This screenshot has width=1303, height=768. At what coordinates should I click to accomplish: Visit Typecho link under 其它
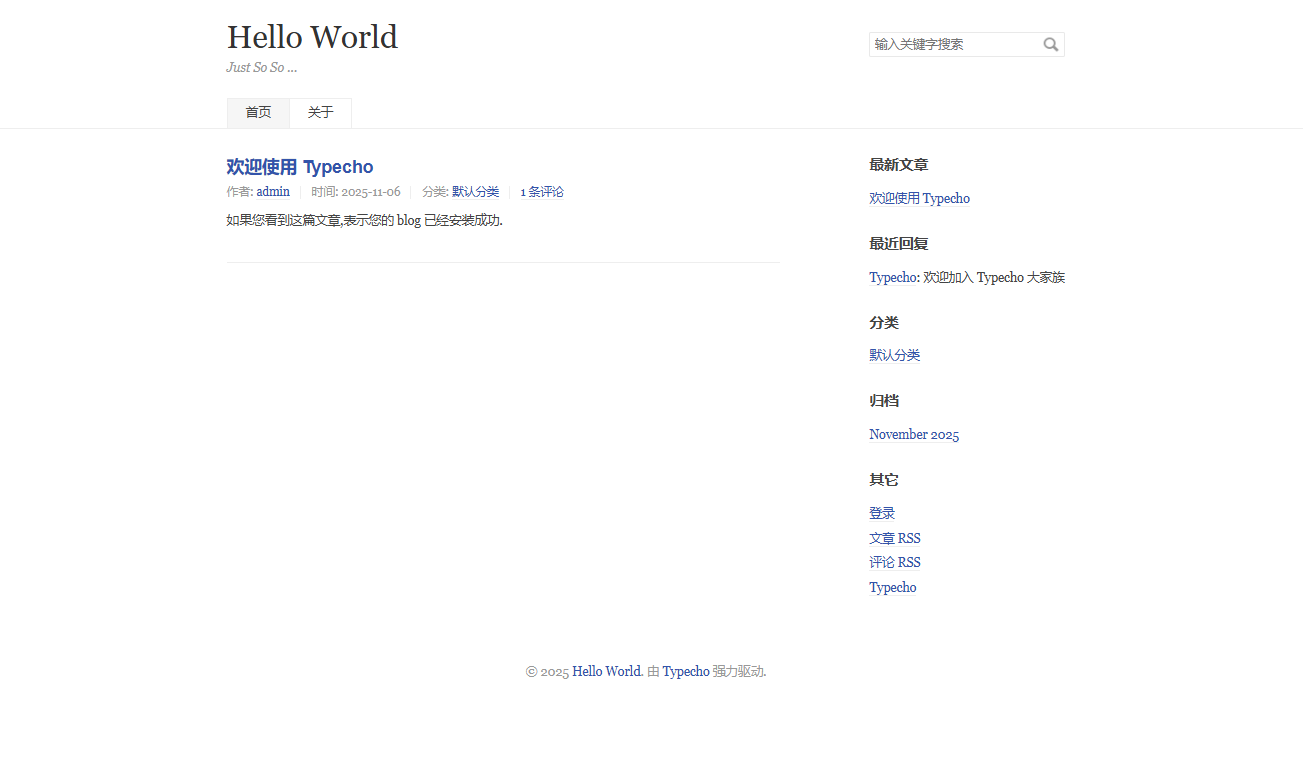coord(892,587)
